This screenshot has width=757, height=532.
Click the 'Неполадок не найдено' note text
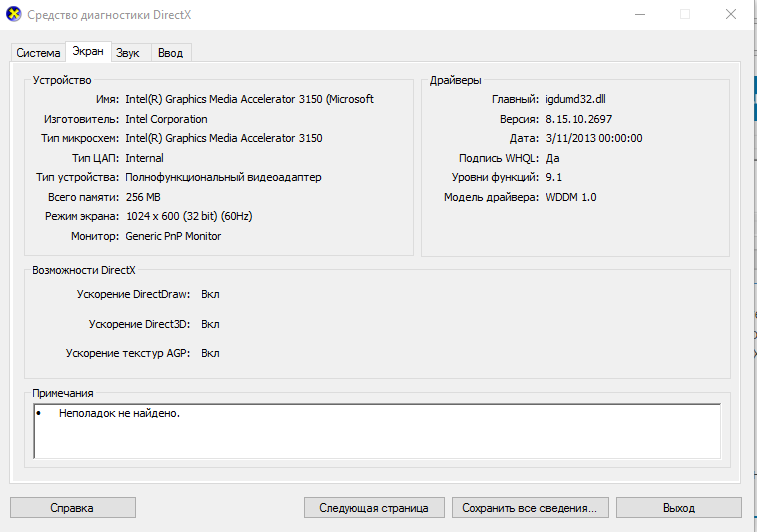tap(119, 413)
